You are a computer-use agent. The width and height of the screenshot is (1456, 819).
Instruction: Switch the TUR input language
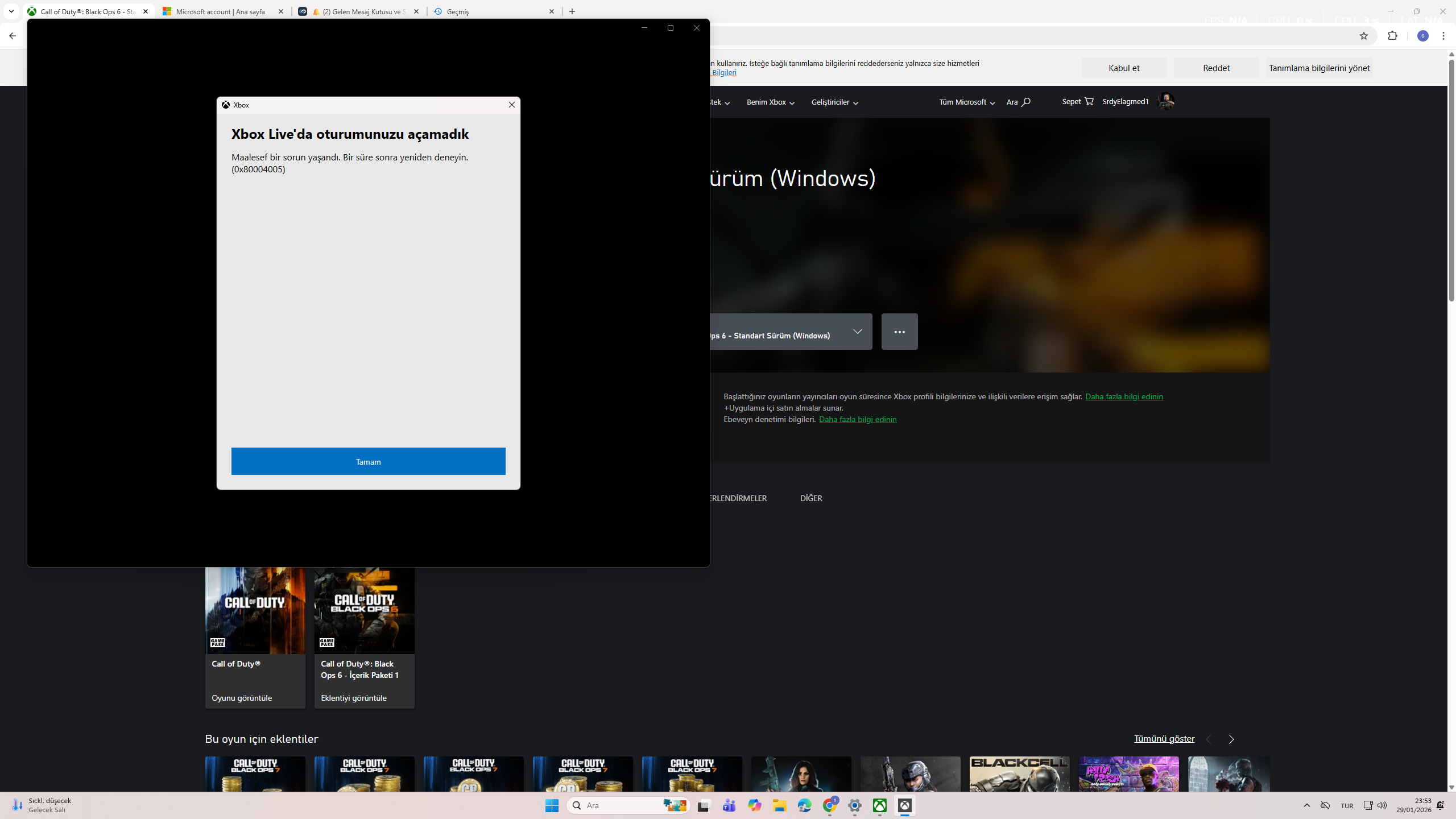(1347, 806)
